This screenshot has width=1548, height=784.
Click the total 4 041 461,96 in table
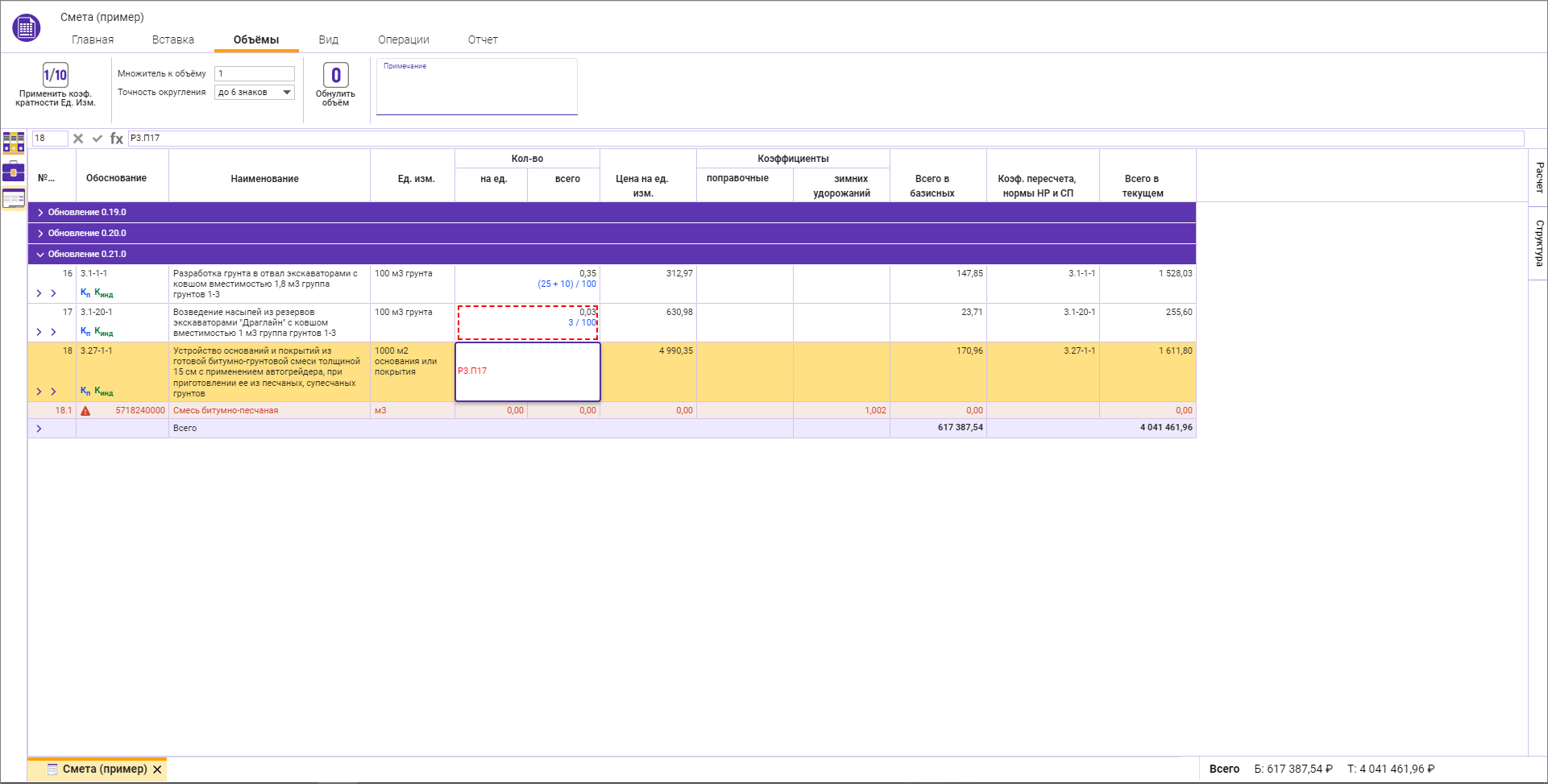click(x=1166, y=428)
